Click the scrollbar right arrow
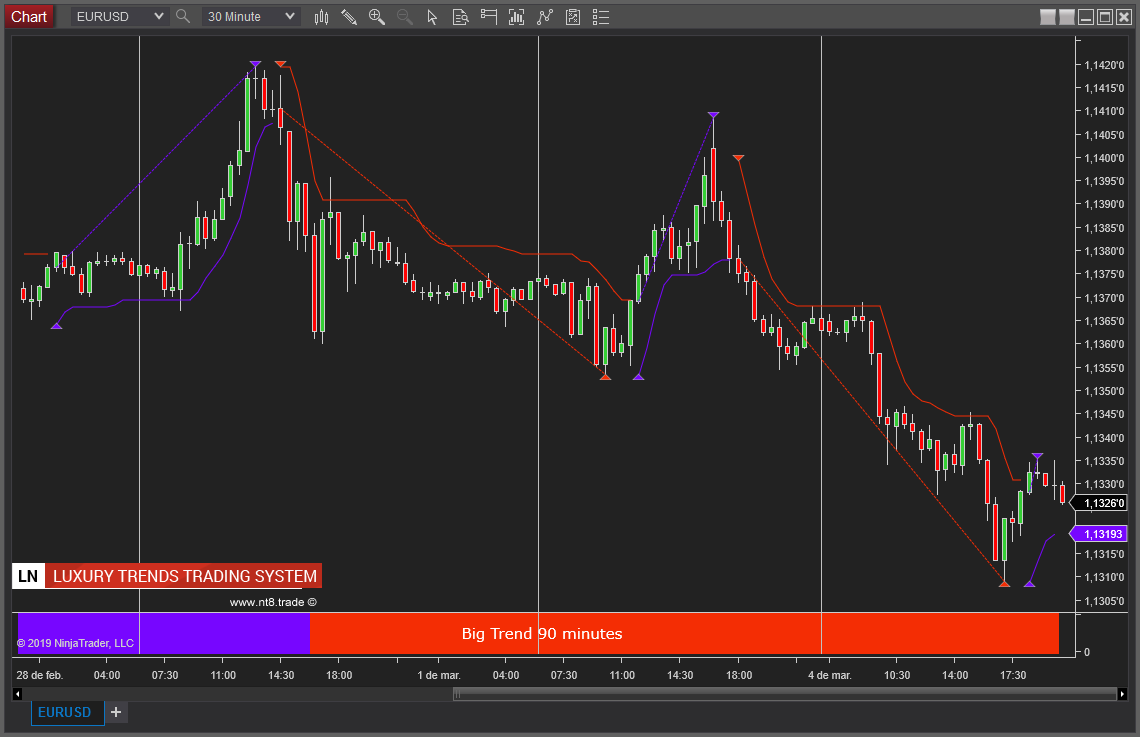1140x737 pixels. (1122, 694)
